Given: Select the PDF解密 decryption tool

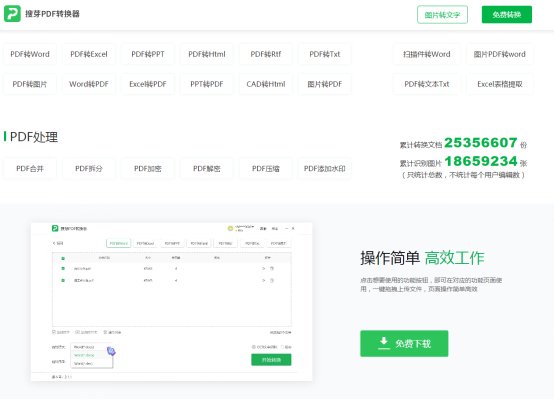Looking at the screenshot, I should coord(207,169).
